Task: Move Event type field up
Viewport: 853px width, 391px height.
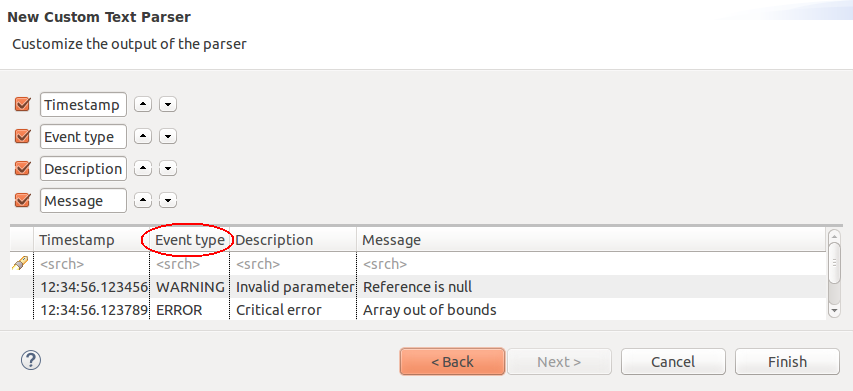Action: (x=143, y=136)
